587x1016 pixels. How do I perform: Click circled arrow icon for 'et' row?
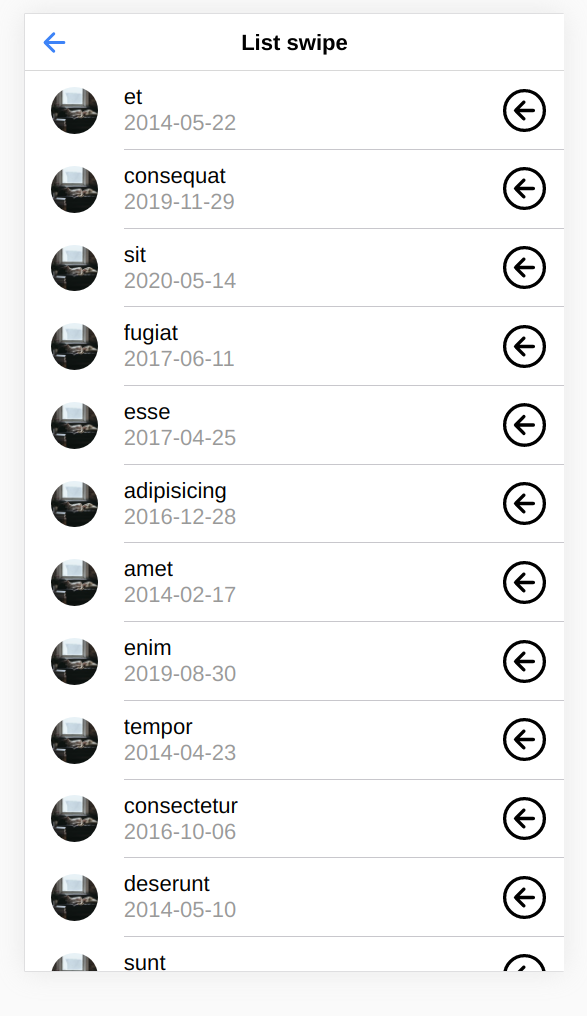(x=524, y=110)
